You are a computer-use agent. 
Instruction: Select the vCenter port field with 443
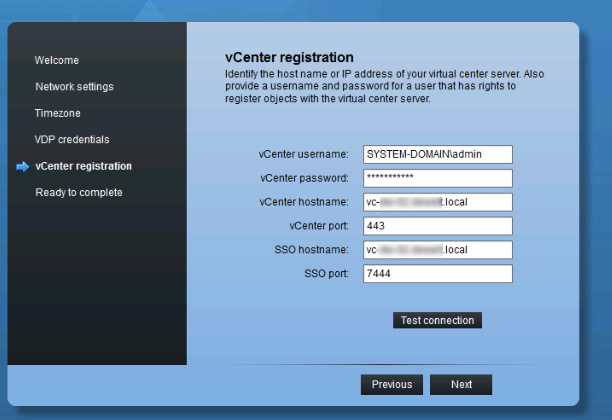[x=438, y=226]
